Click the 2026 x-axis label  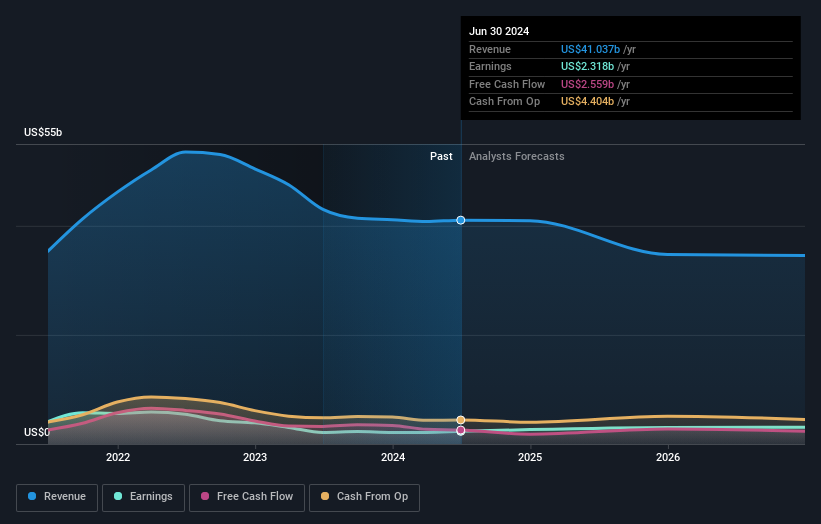point(668,458)
